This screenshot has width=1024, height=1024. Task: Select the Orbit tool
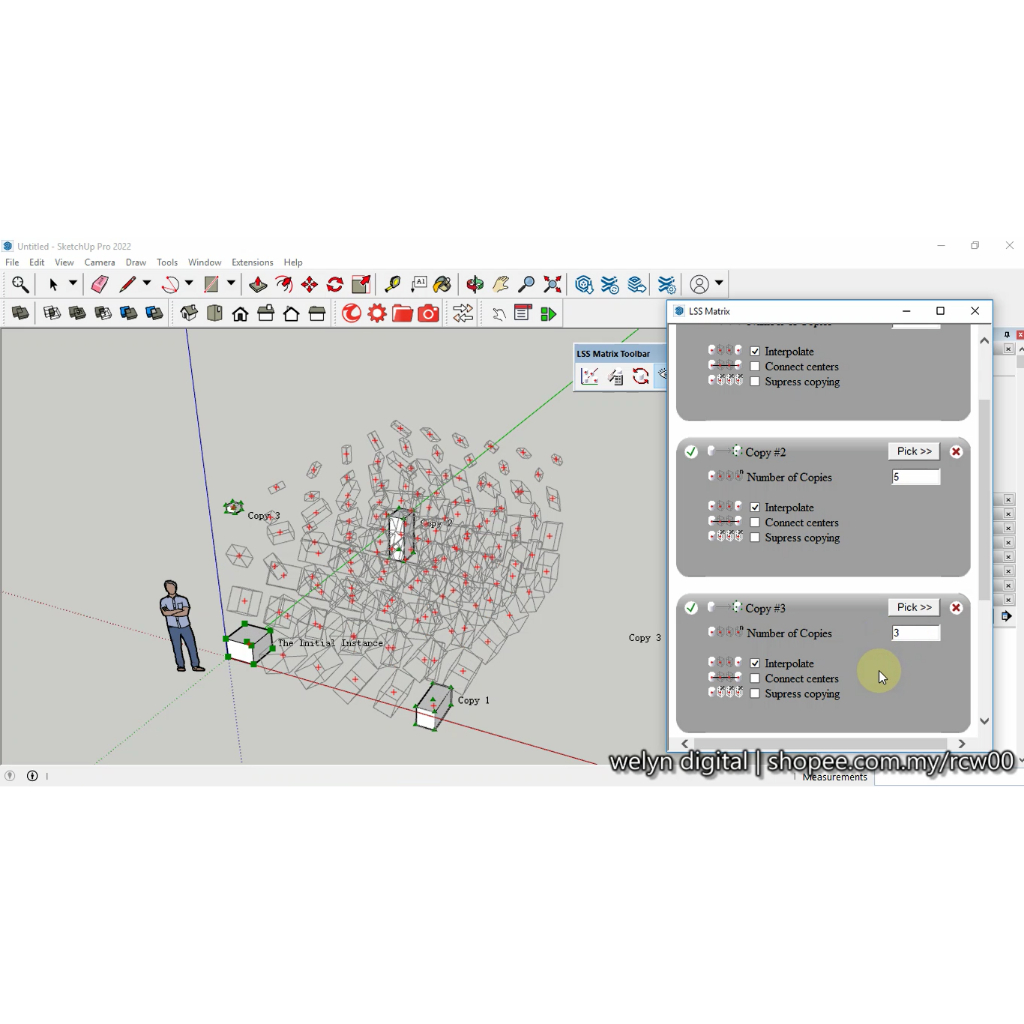pos(475,285)
